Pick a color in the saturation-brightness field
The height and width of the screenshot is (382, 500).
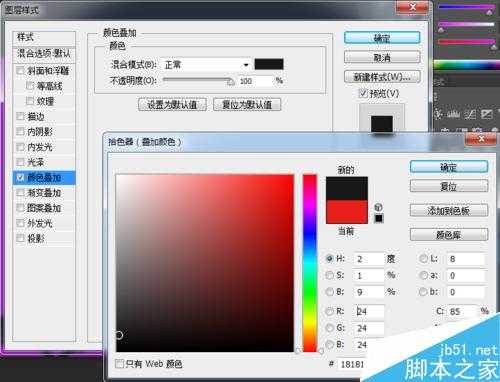tap(205, 263)
